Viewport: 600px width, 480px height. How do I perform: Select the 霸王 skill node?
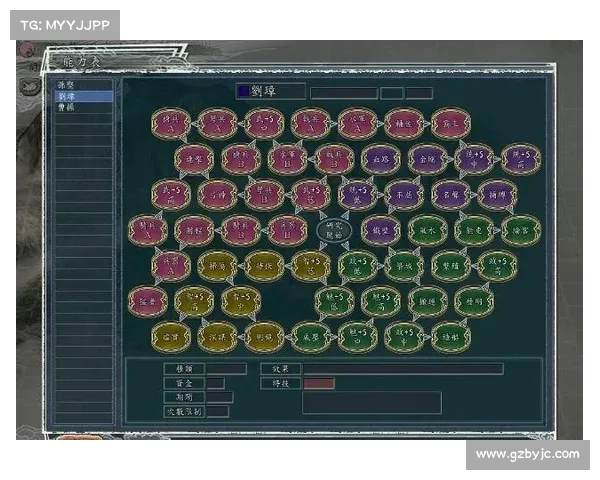point(451,124)
